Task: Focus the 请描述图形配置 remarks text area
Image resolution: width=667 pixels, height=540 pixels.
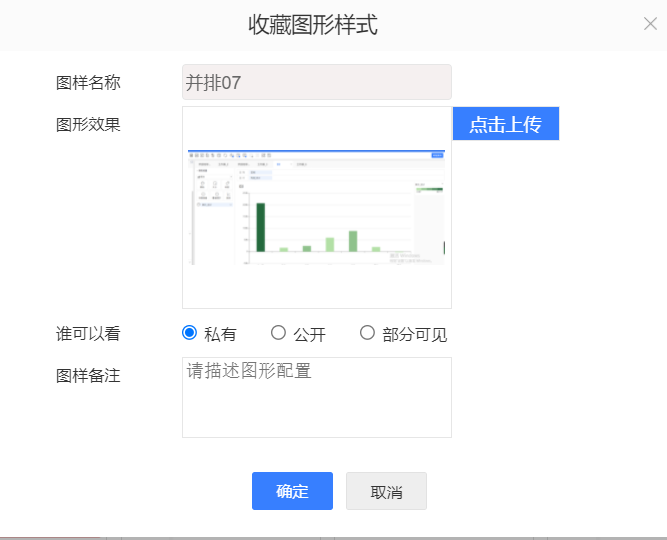Action: (317, 397)
